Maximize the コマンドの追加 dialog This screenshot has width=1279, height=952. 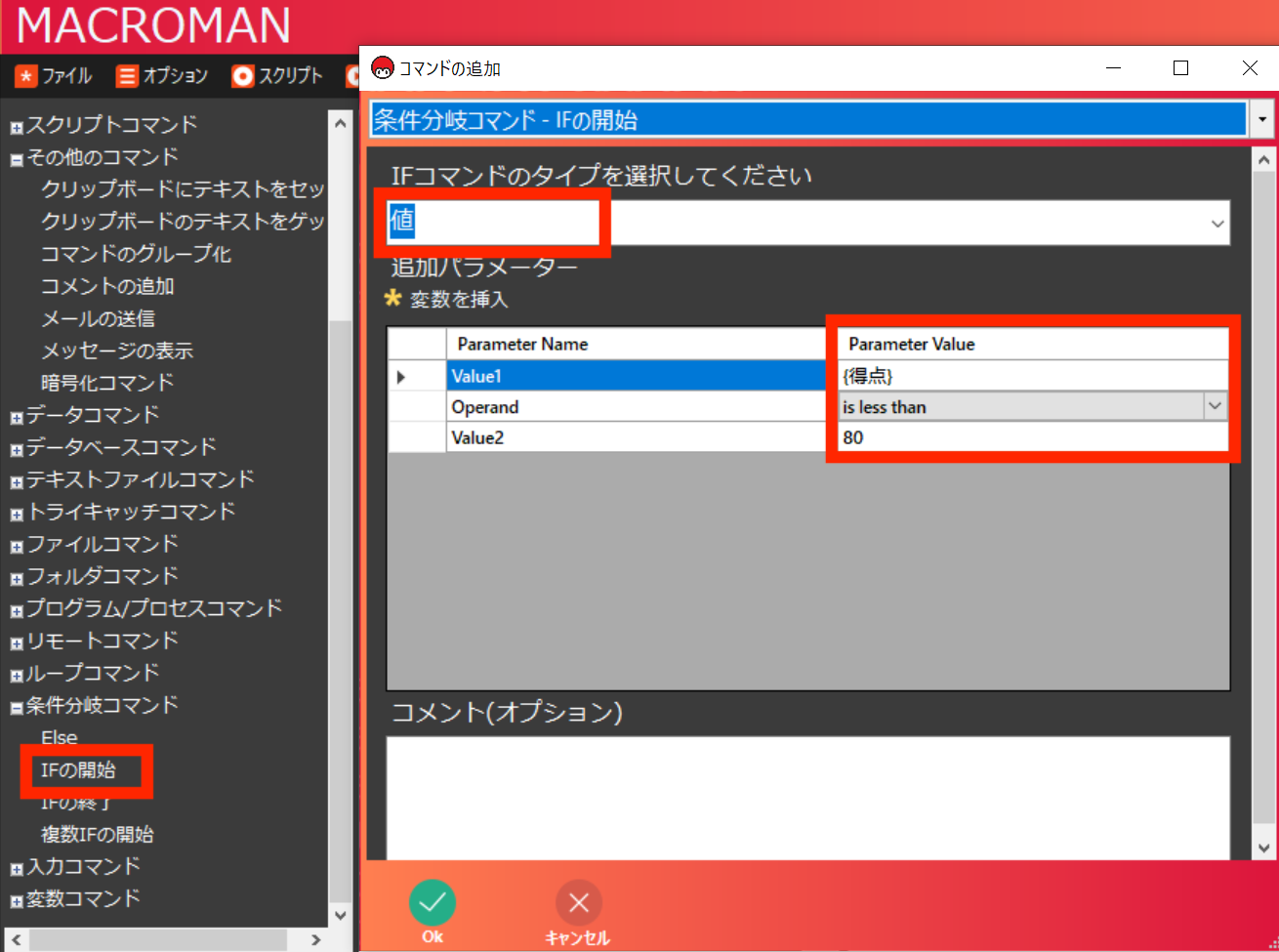(1180, 67)
